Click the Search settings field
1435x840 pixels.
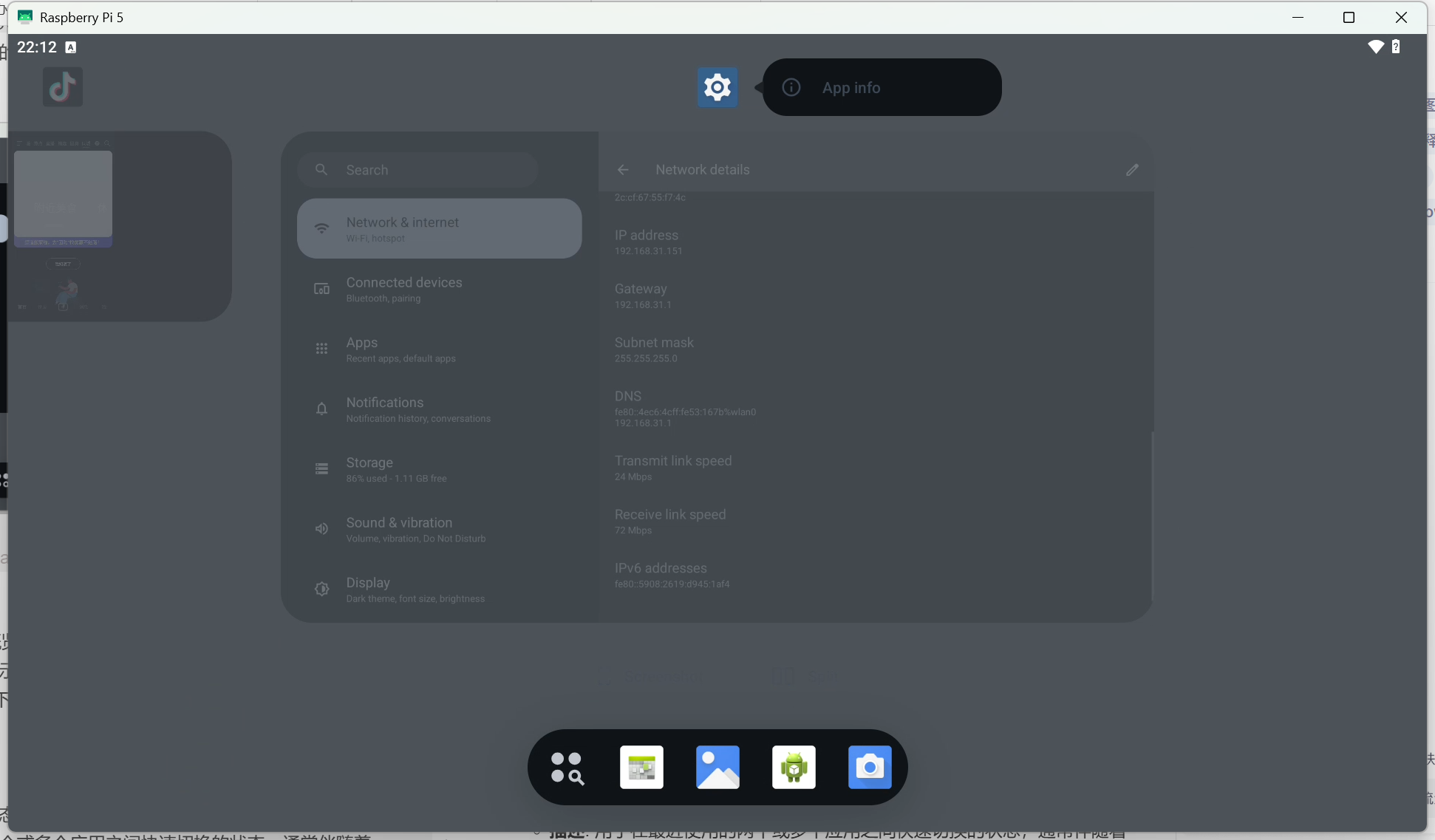click(417, 170)
